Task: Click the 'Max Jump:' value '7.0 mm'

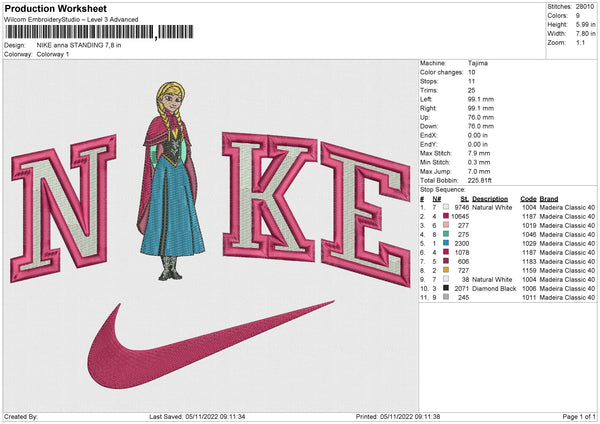Action: [479, 171]
